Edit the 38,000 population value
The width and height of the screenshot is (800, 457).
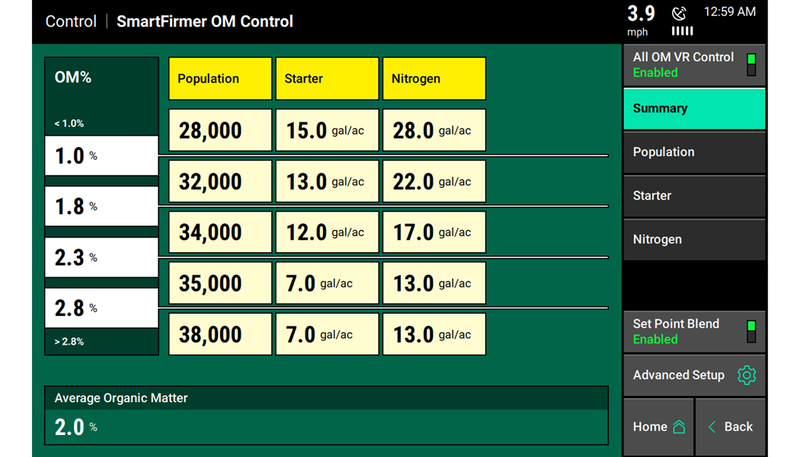[x=220, y=334]
